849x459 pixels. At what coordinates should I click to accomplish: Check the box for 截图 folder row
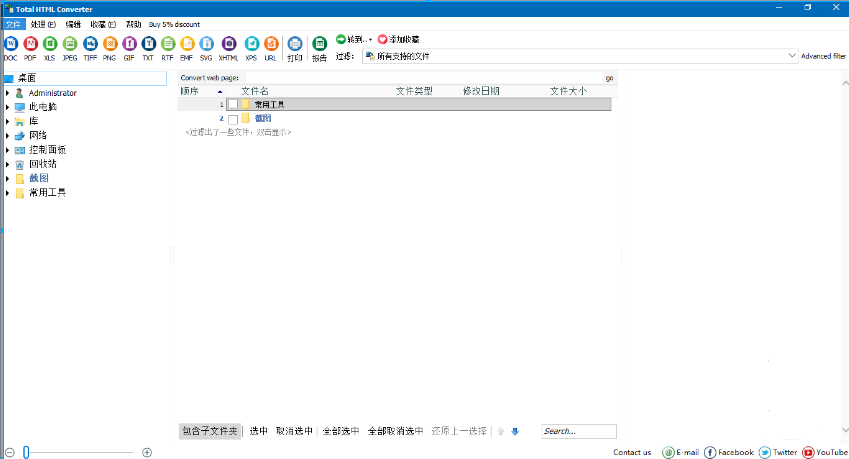233,119
